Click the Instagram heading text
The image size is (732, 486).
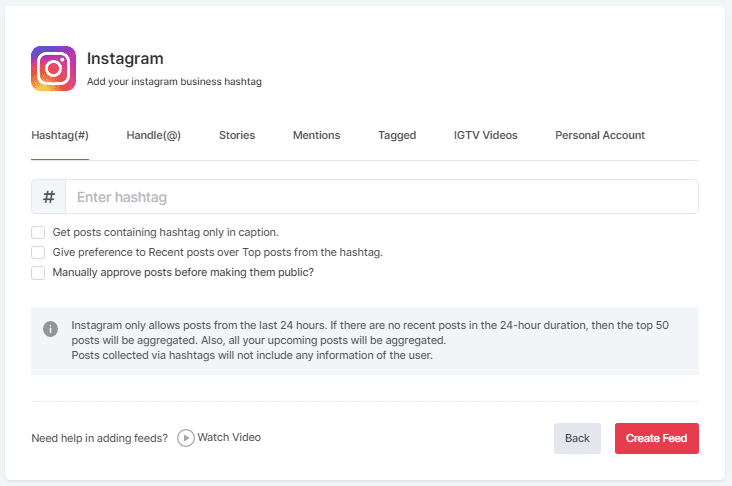tap(125, 59)
